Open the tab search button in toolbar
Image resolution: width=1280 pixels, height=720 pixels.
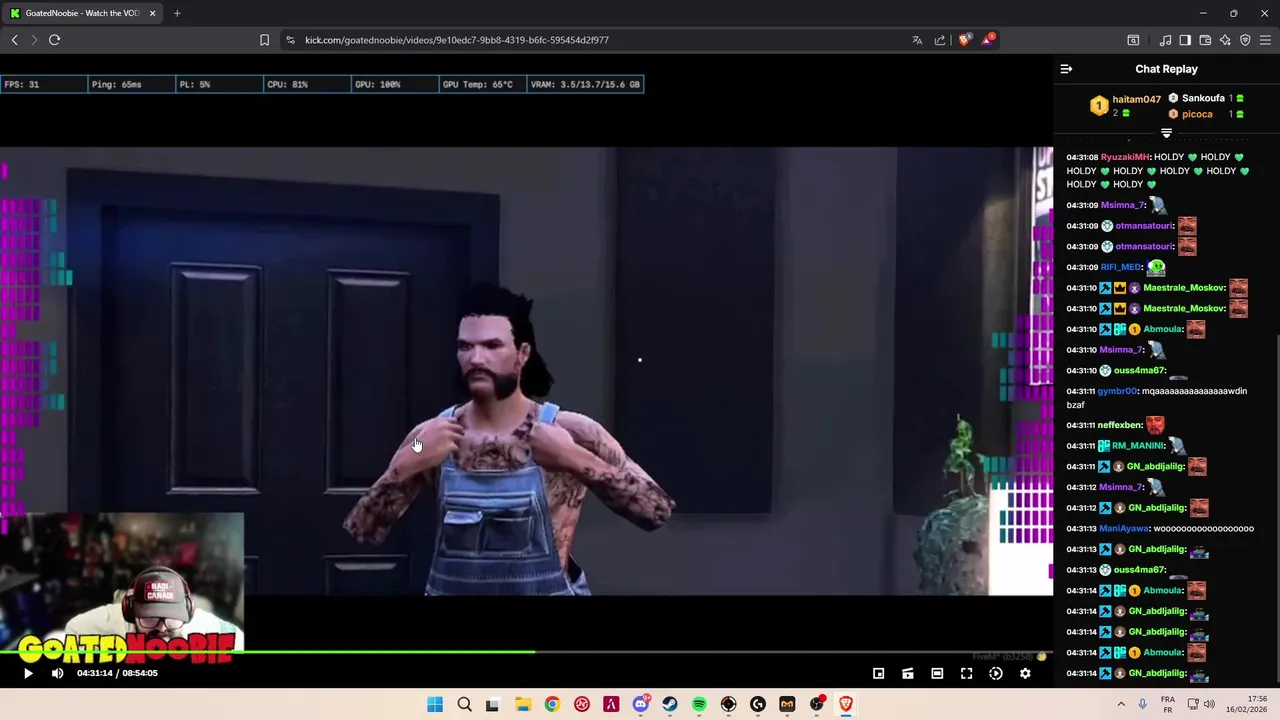point(1133,40)
